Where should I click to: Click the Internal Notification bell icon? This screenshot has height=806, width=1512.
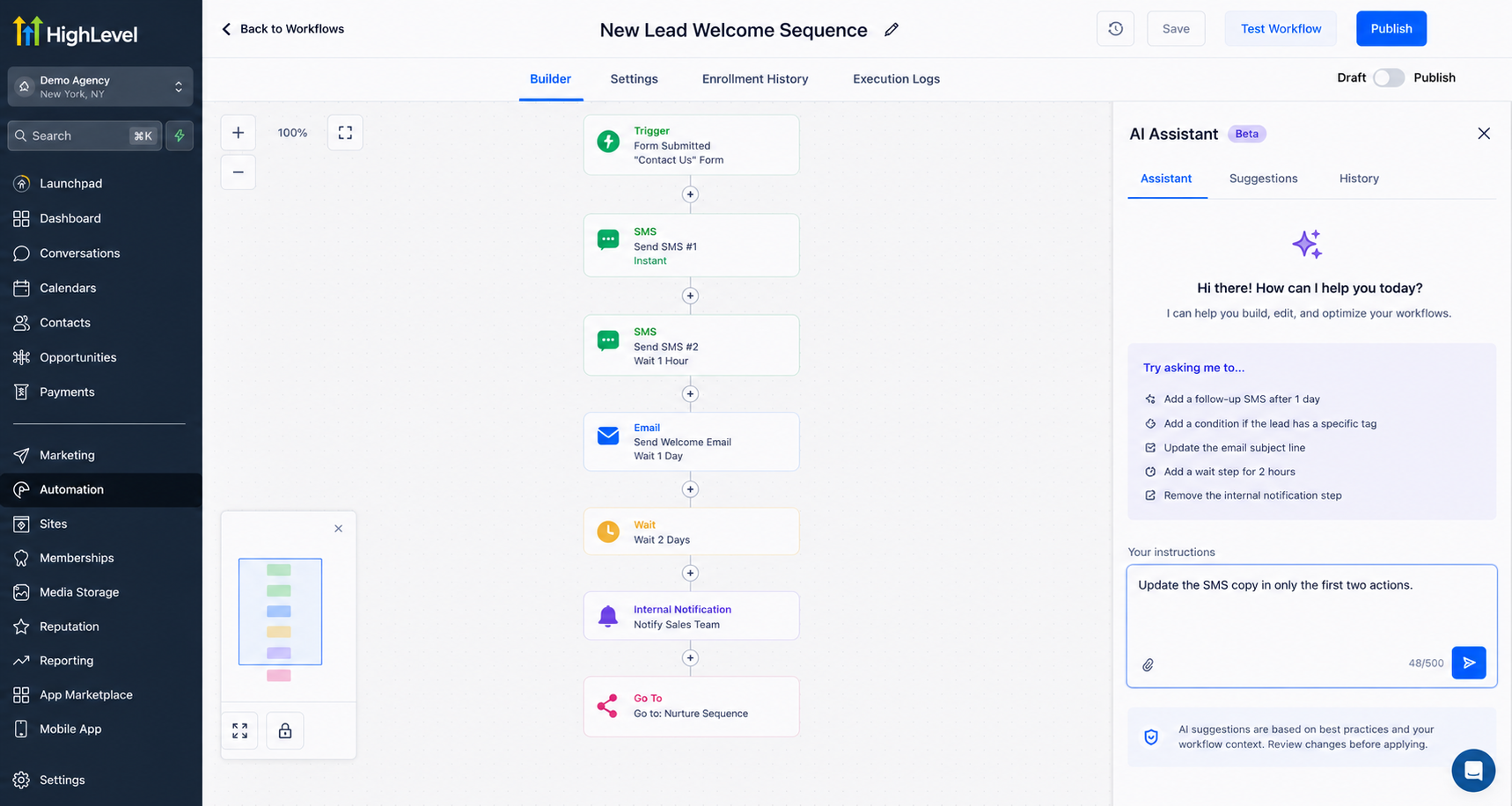[608, 616]
